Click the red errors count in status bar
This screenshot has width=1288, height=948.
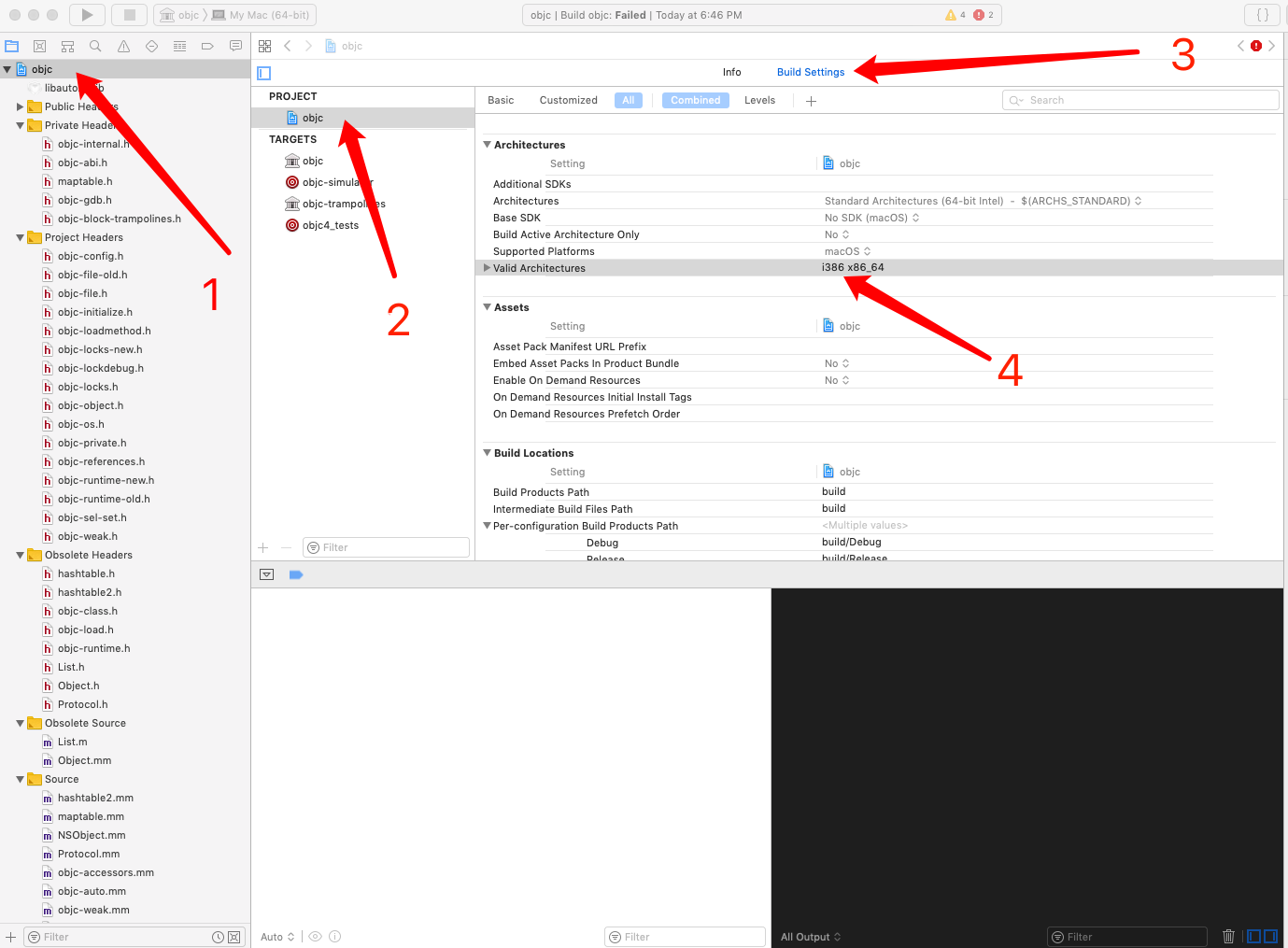[984, 15]
